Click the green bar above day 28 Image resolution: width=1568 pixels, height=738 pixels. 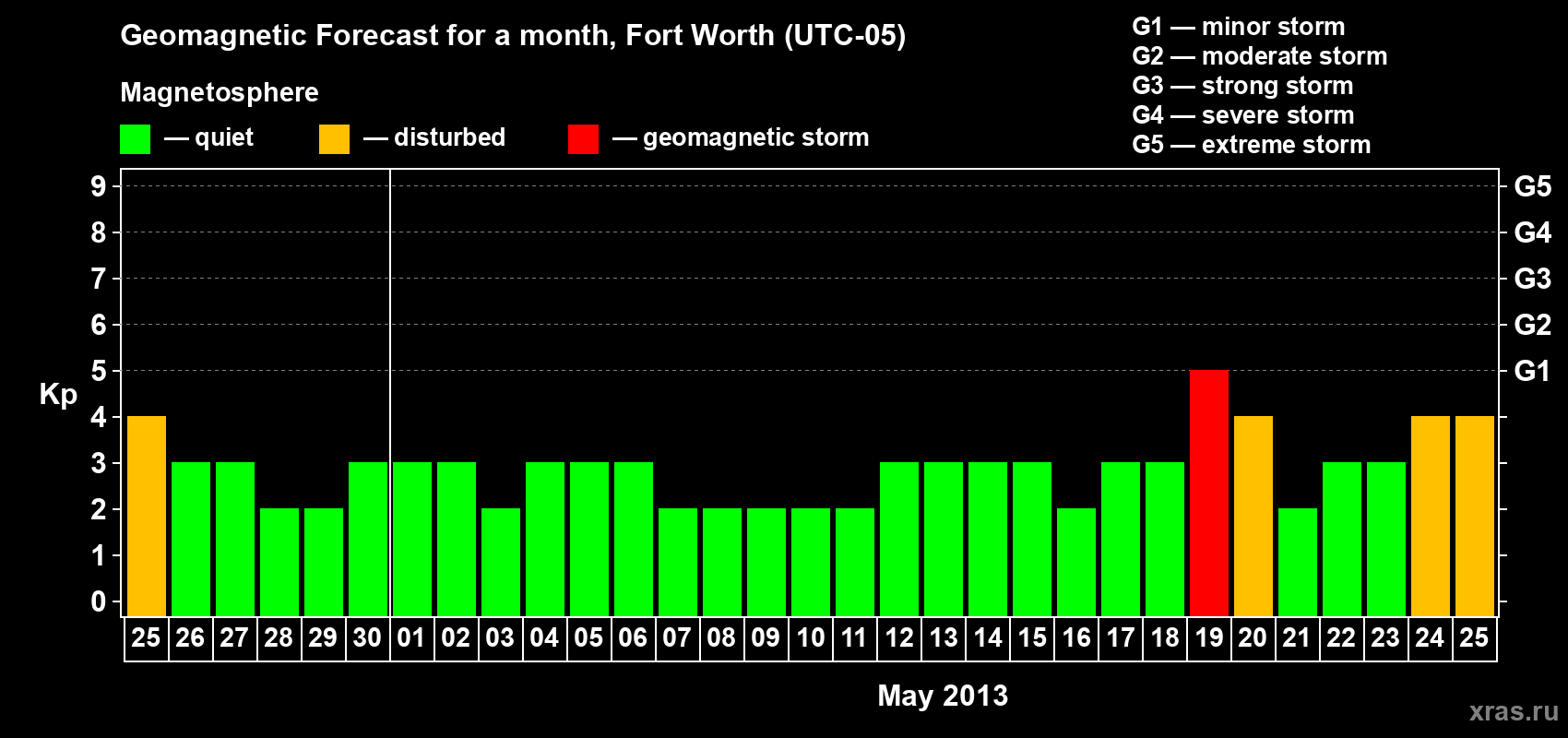coord(279,562)
